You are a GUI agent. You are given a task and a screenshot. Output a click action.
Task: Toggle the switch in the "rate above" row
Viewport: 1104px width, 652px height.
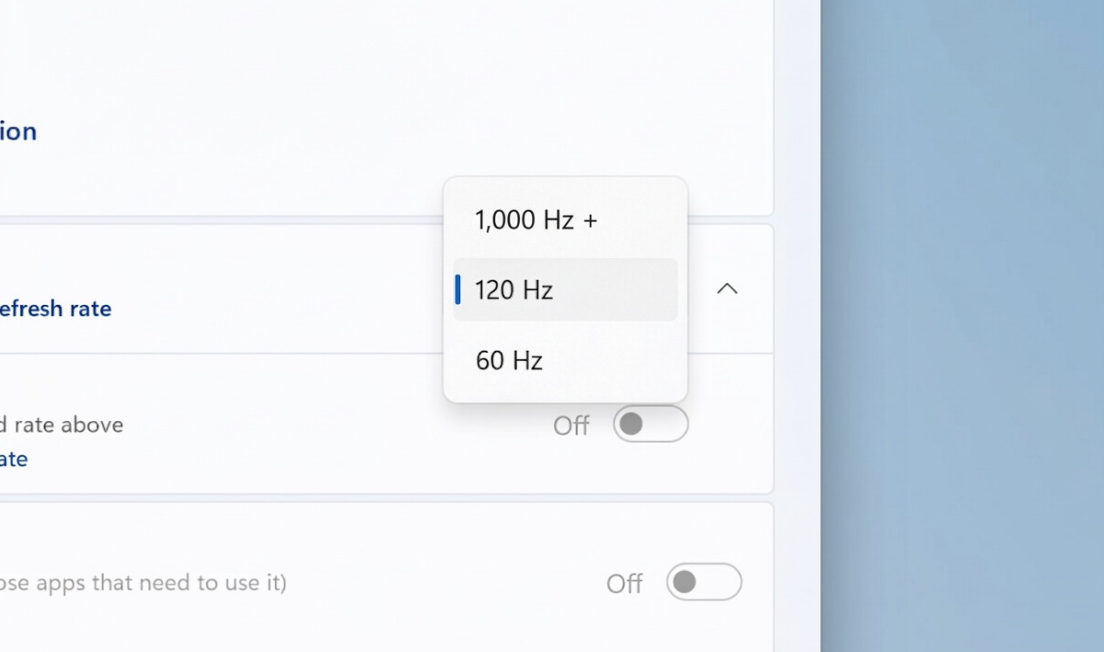tap(650, 424)
